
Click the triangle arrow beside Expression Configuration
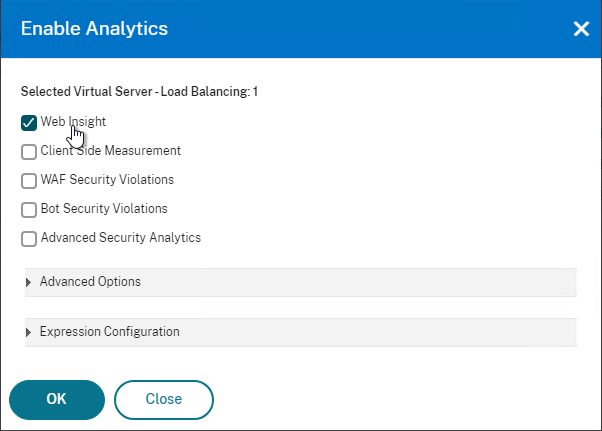28,332
